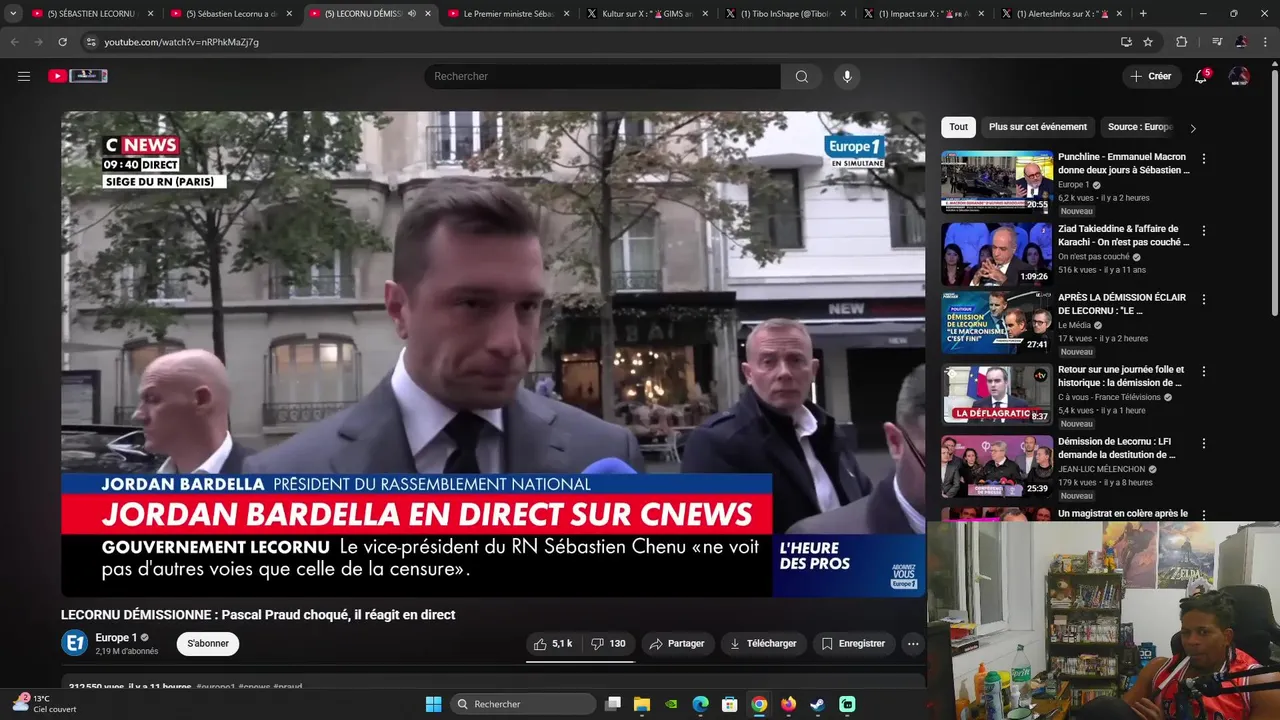The image size is (1280, 720).
Task: Open File Explorer from taskbar
Action: click(x=642, y=704)
